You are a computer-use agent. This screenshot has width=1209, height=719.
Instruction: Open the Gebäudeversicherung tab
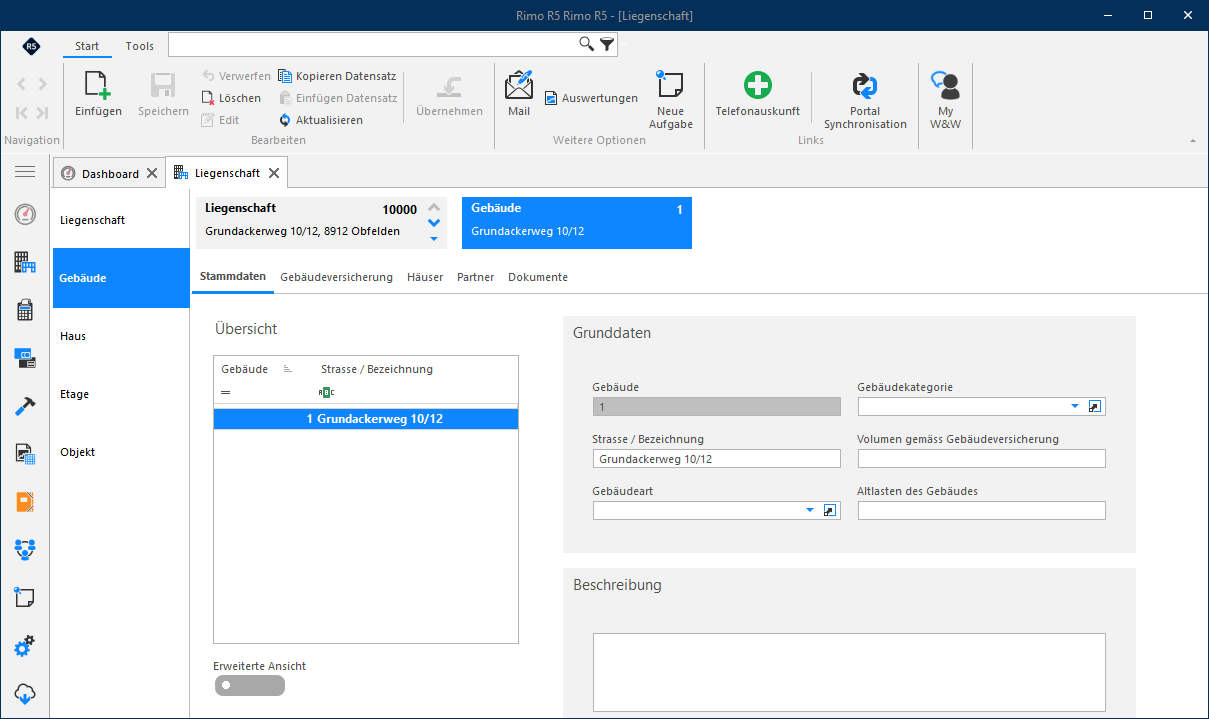[x=336, y=277]
